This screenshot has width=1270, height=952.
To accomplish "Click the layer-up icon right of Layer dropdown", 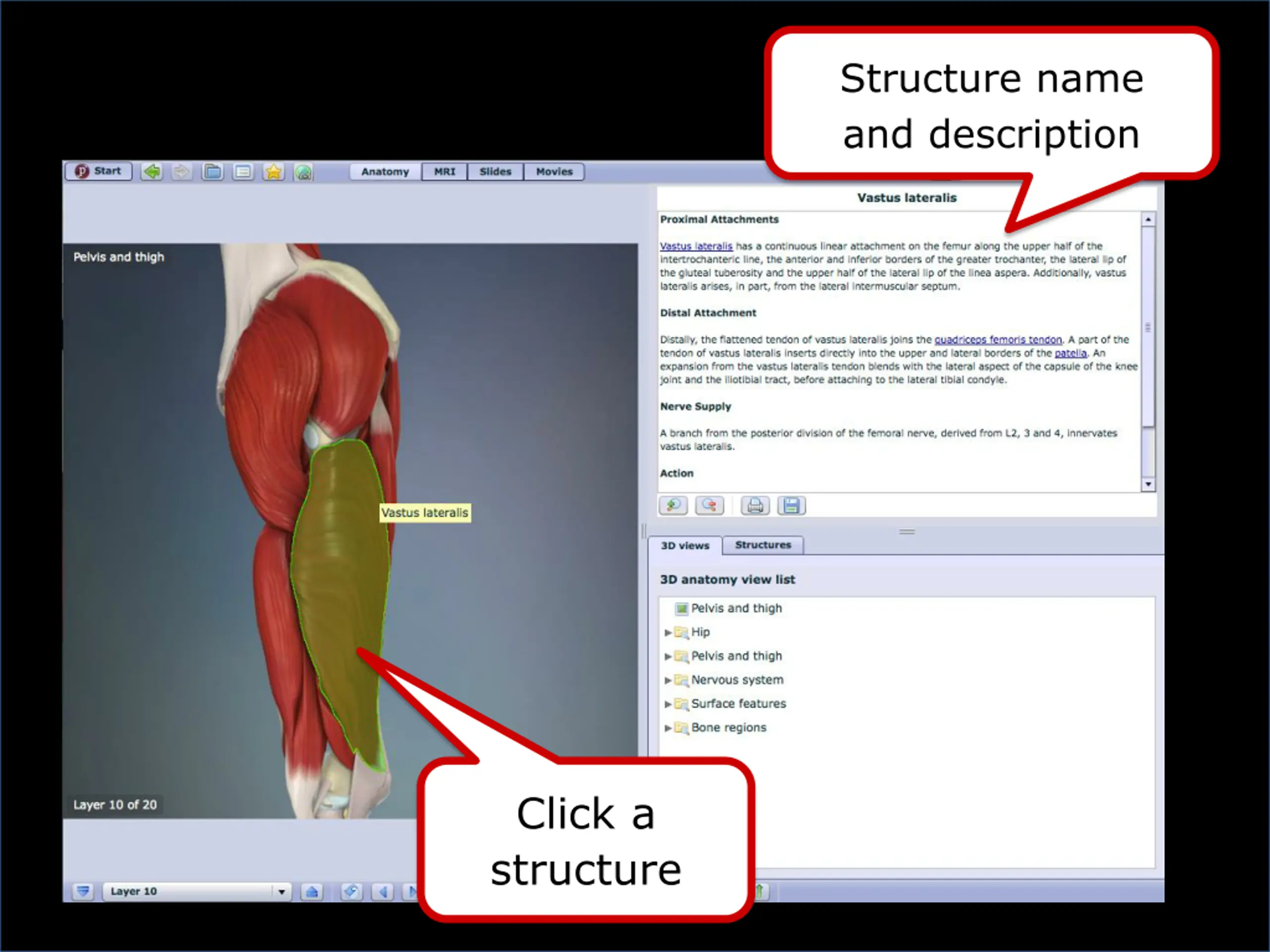I will pyautogui.click(x=312, y=891).
